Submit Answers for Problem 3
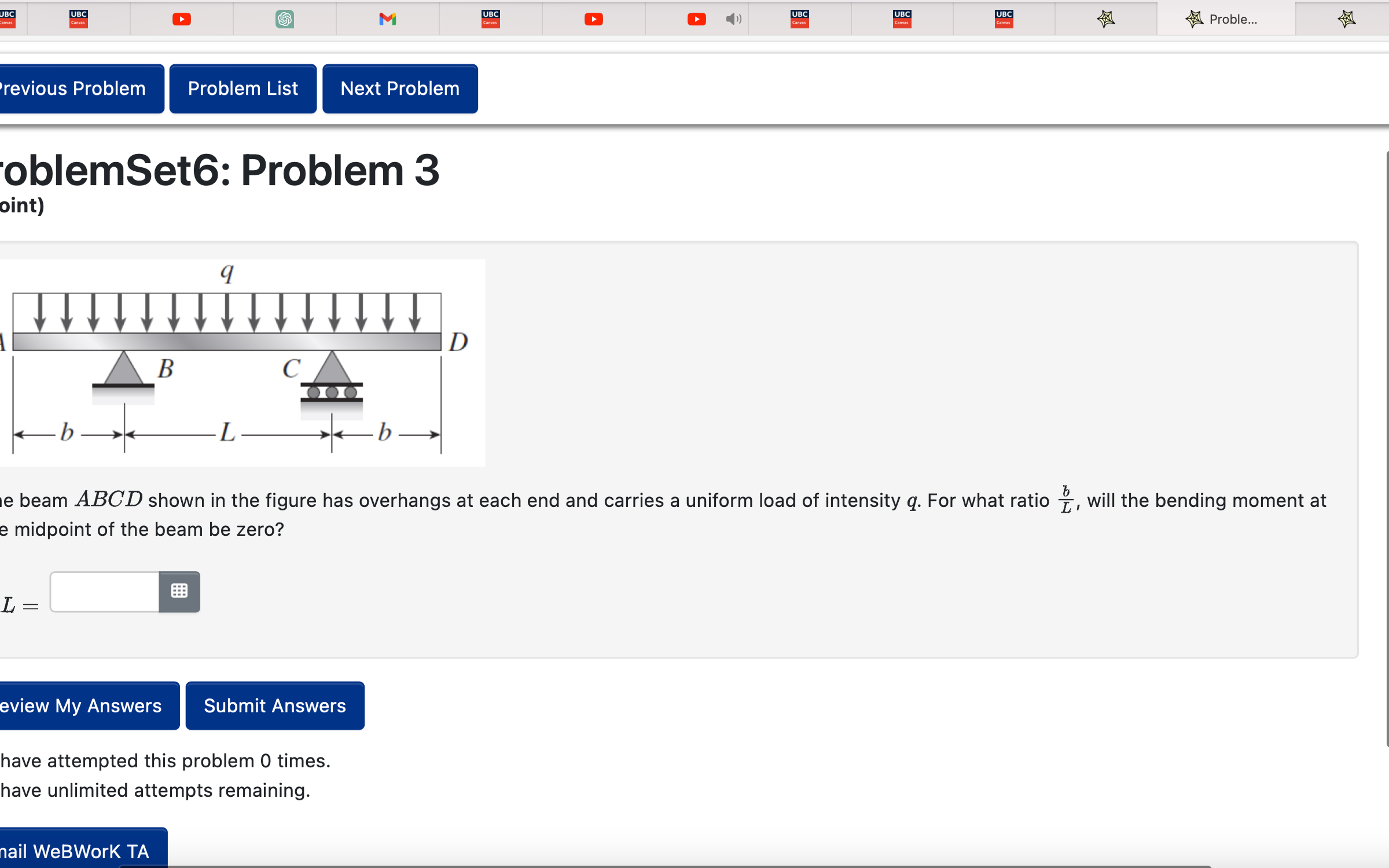 (x=274, y=705)
